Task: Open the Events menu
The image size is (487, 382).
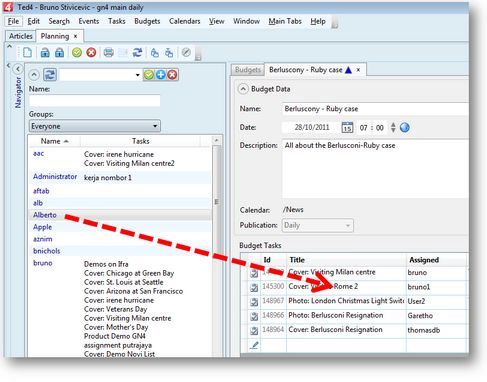Action: click(x=89, y=21)
